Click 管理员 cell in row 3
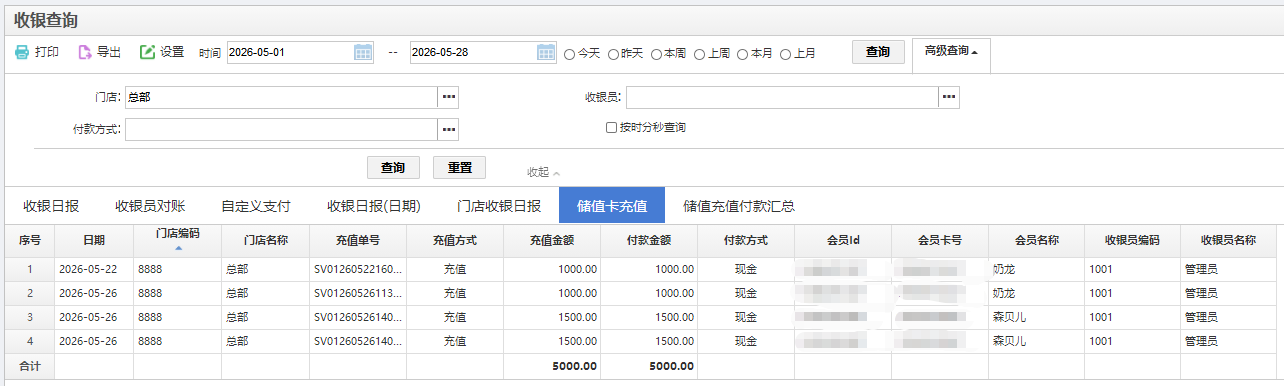This screenshot has width=1284, height=386. coord(1228,317)
